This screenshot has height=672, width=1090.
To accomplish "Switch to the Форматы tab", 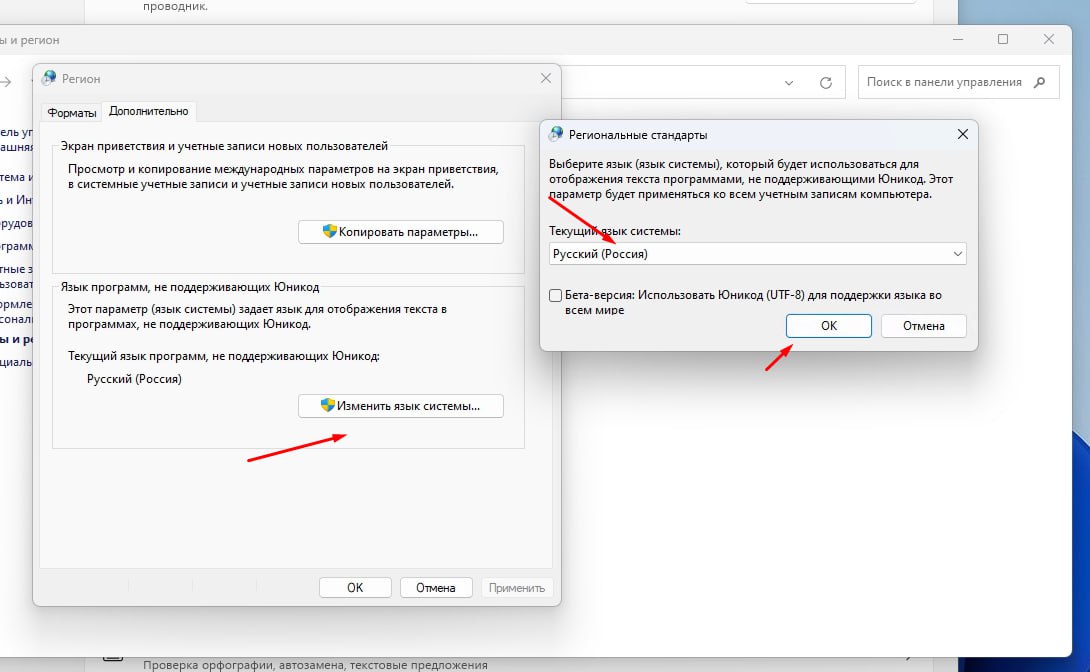I will (72, 113).
